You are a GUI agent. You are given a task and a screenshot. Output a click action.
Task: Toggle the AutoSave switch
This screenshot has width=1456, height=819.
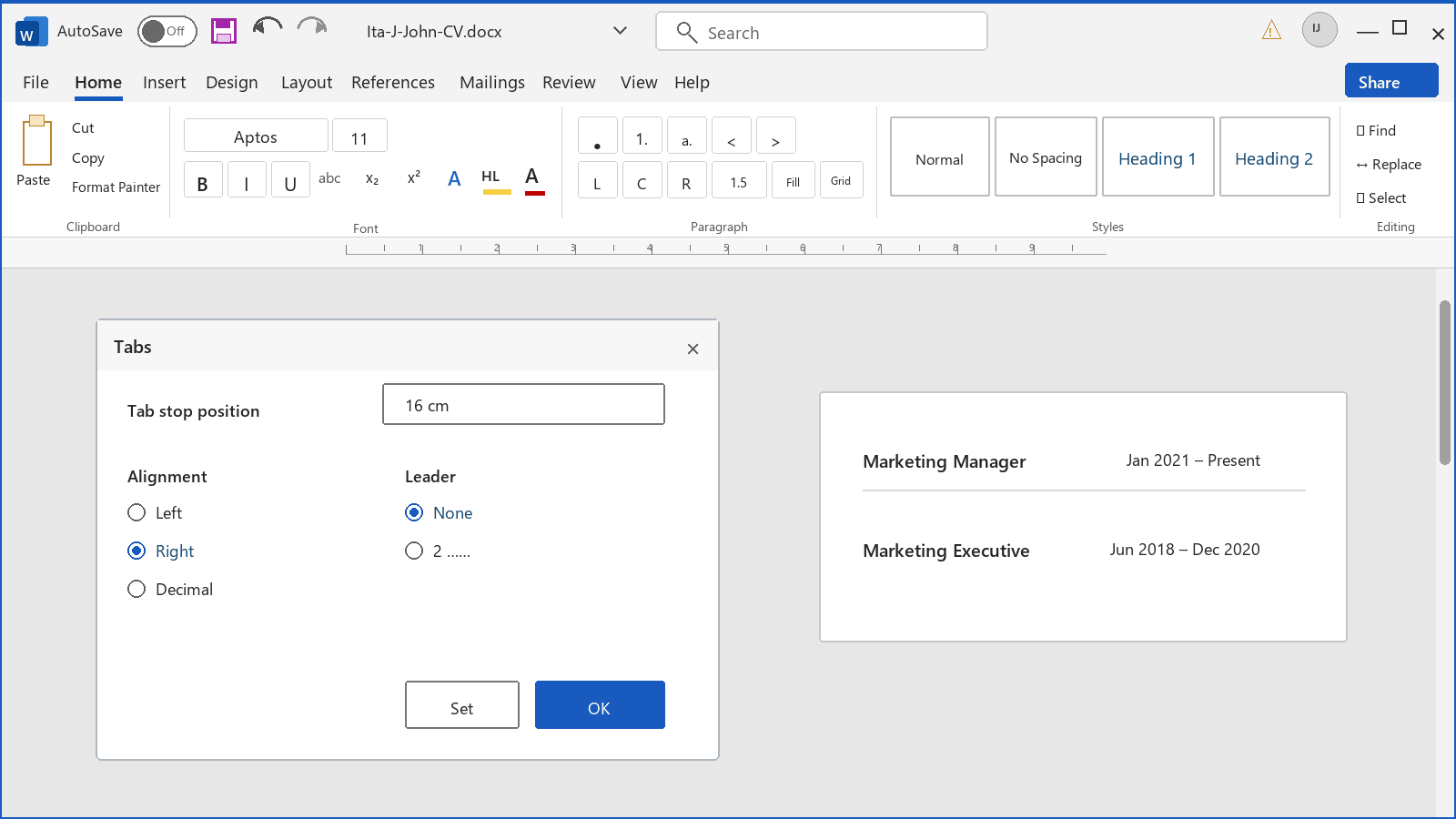167,31
